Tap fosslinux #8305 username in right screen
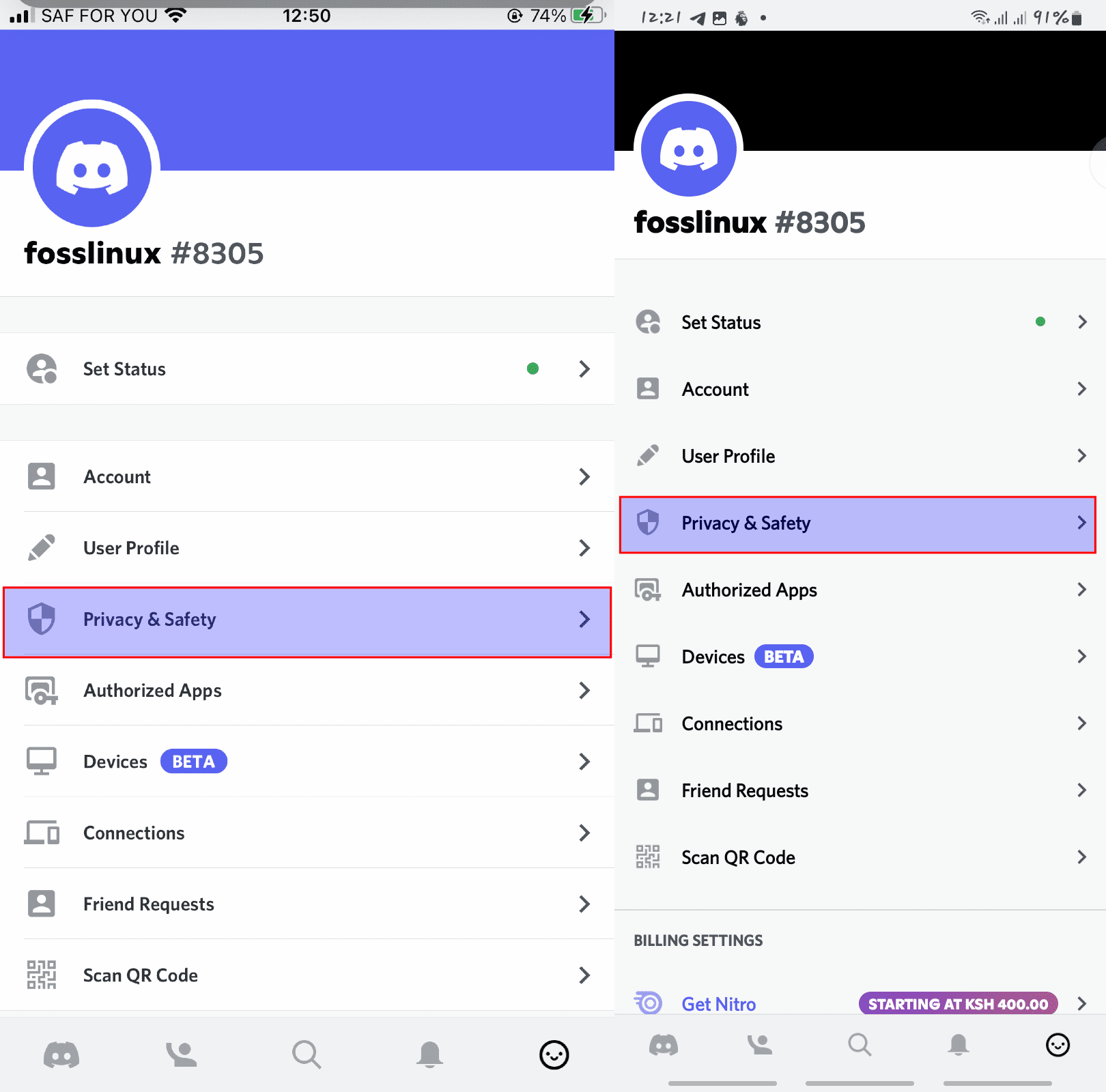This screenshot has width=1106, height=1092. click(x=750, y=222)
